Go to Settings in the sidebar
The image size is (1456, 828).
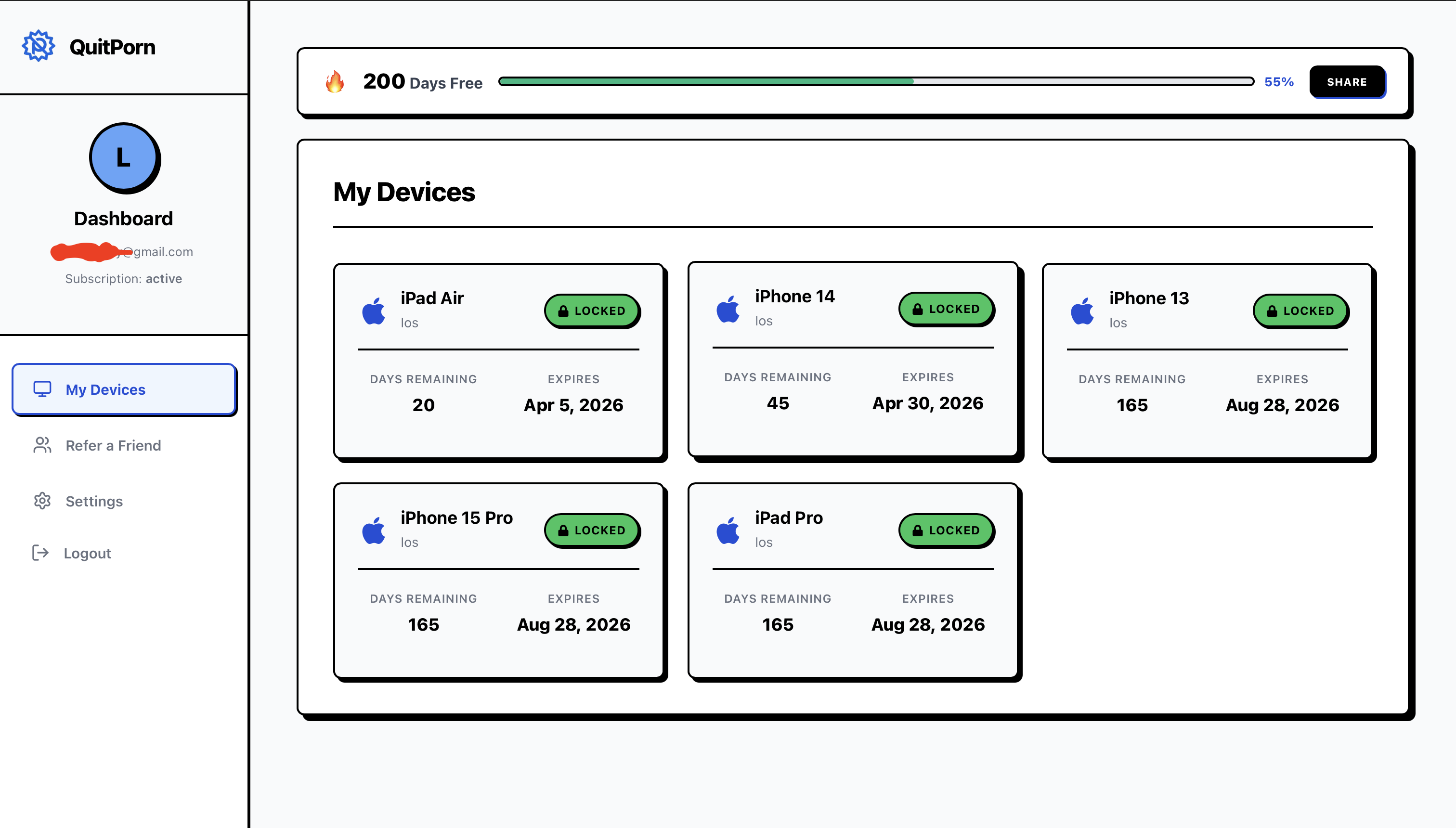[94, 501]
